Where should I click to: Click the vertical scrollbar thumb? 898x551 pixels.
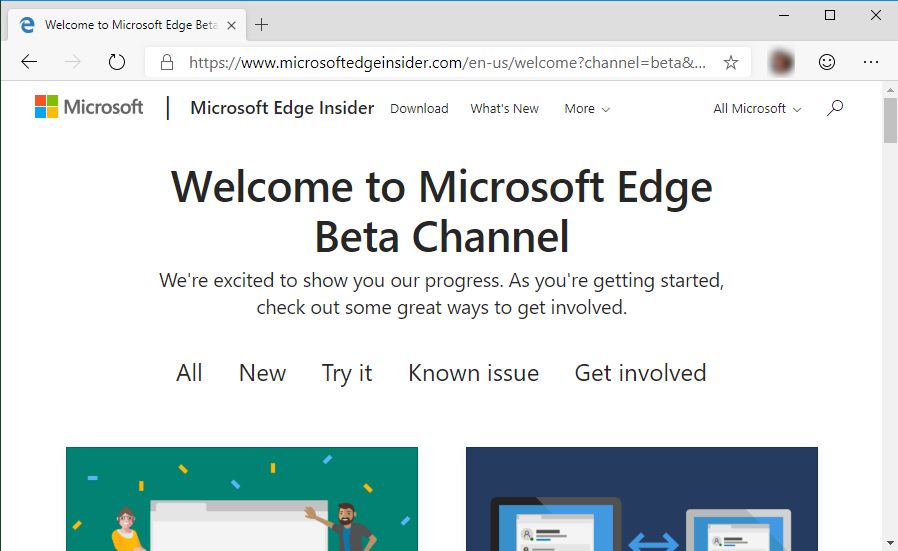pyautogui.click(x=890, y=120)
